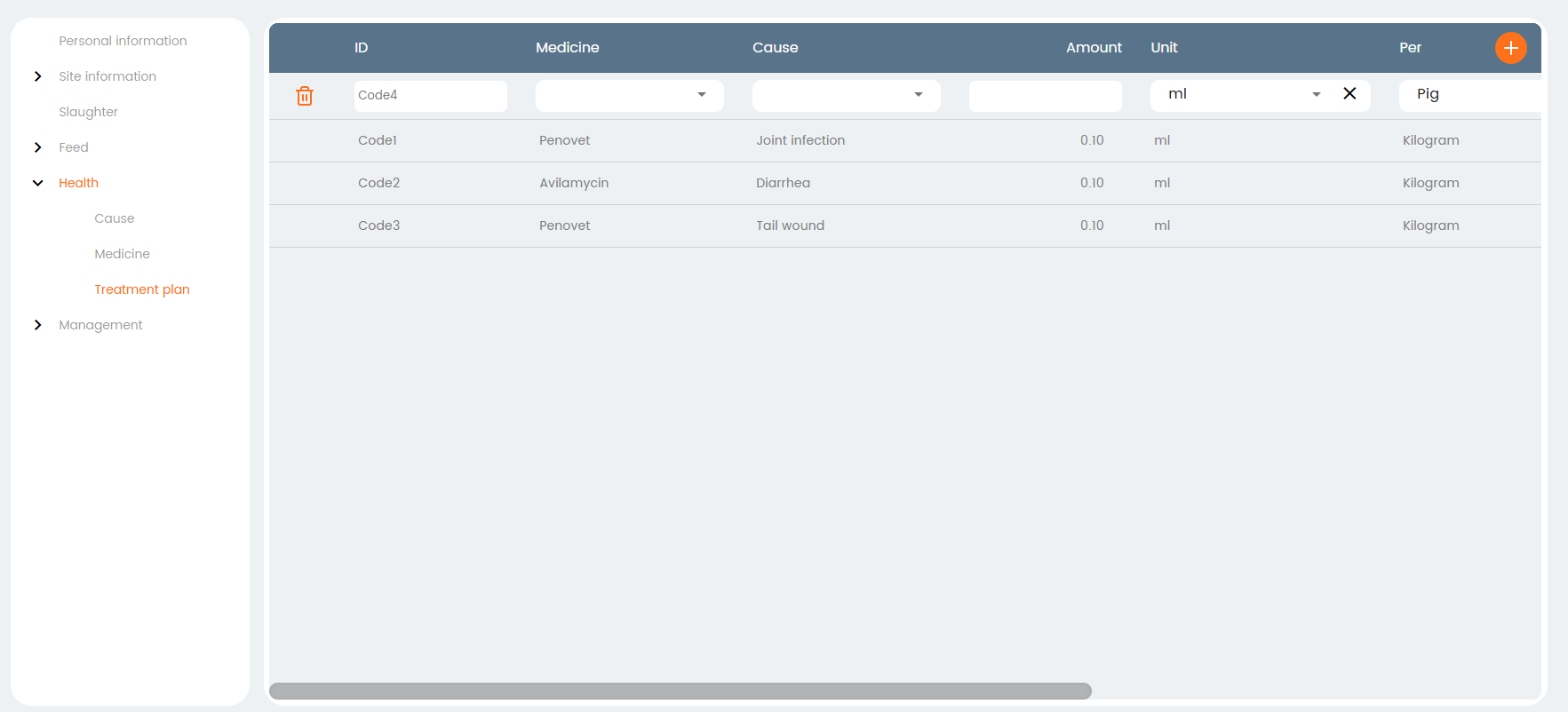Viewport: 1568px width, 712px height.
Task: Click the Code4 ID input field
Action: [431, 96]
